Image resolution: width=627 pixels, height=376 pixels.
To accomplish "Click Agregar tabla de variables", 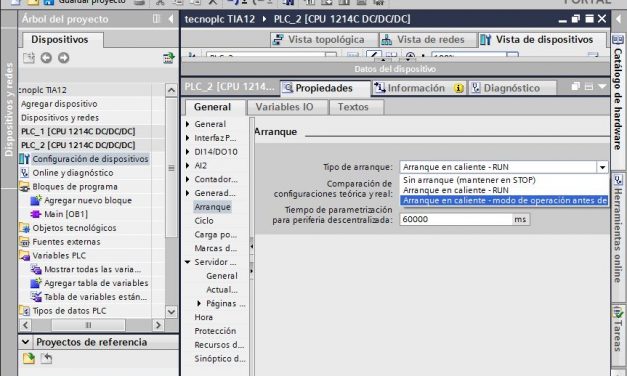I will (96, 283).
